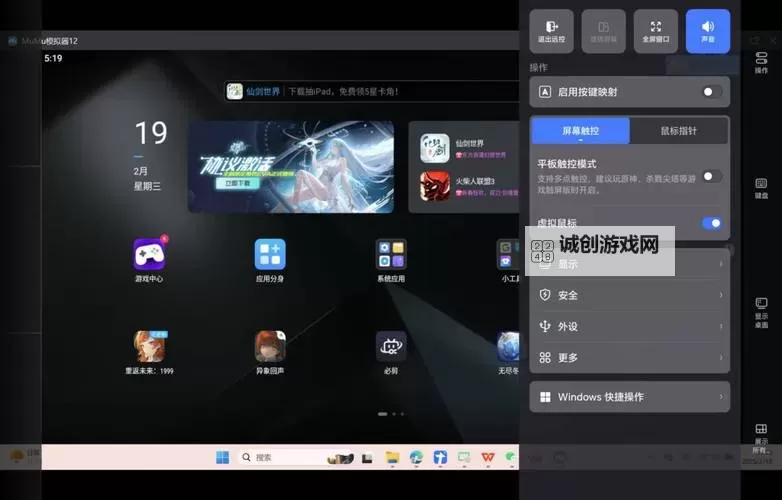Switch to the 鼠标指针 tab
Image resolution: width=782 pixels, height=500 pixels.
point(678,131)
